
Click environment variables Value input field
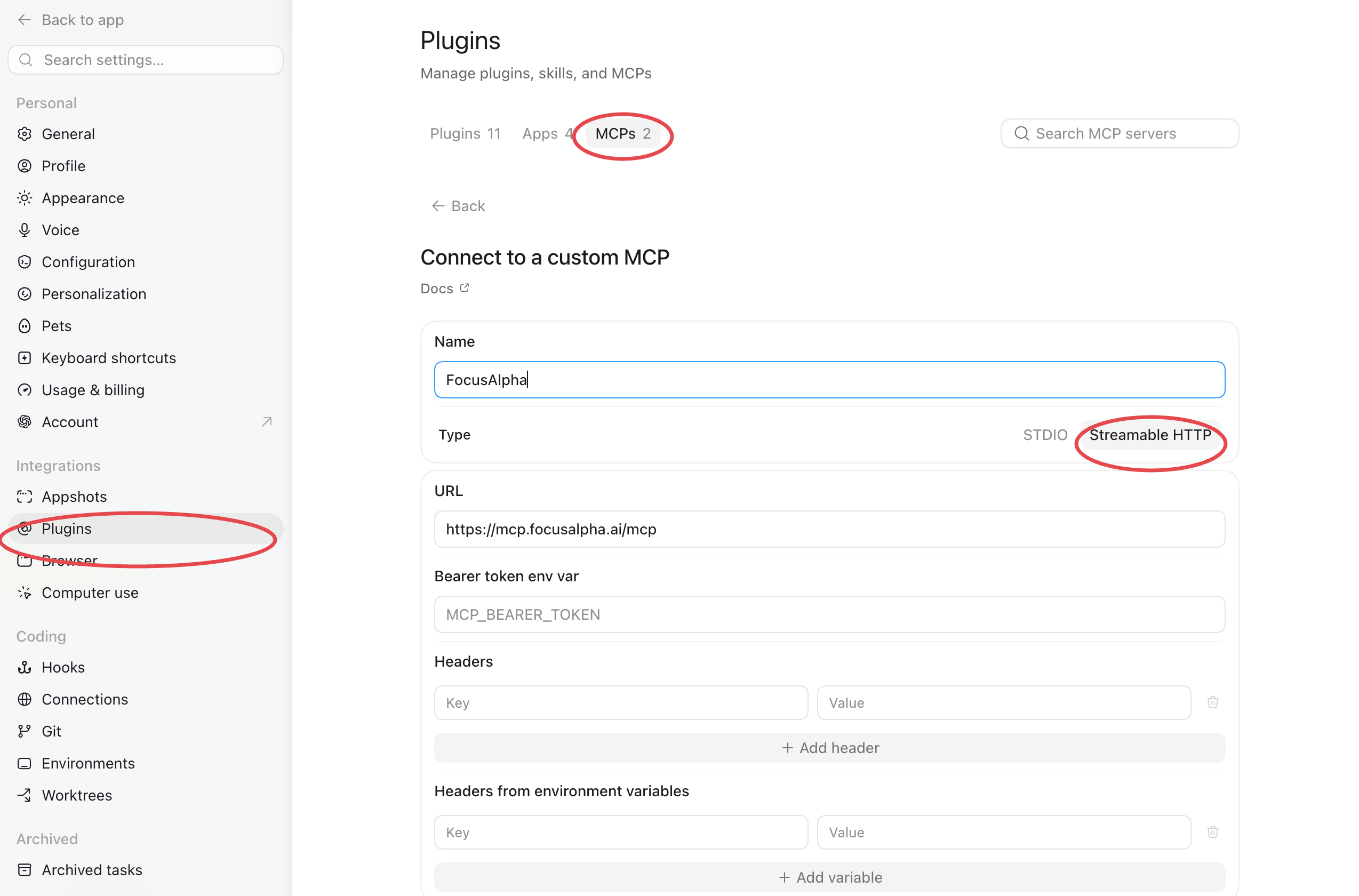point(1004,832)
